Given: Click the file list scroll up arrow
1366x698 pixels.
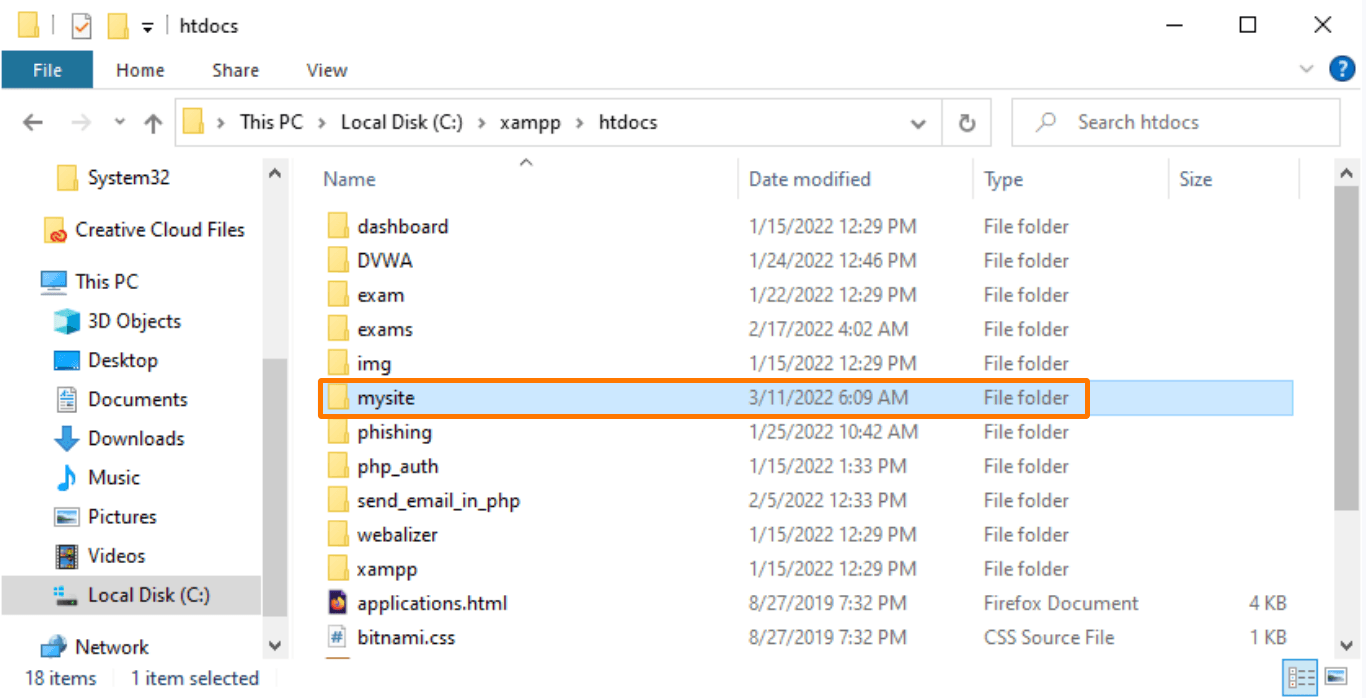Looking at the screenshot, I should (1347, 174).
